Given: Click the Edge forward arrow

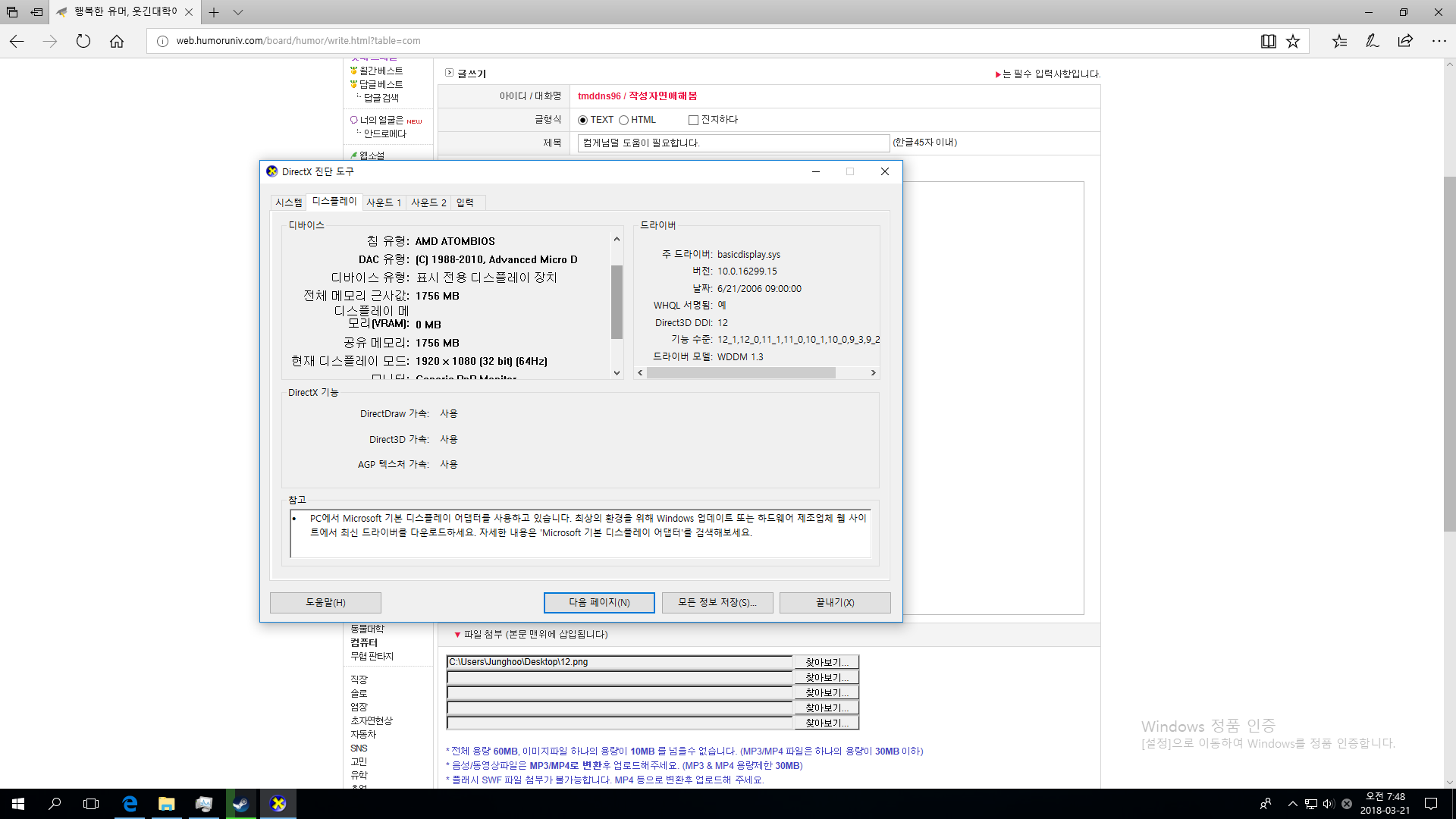Looking at the screenshot, I should [50, 41].
